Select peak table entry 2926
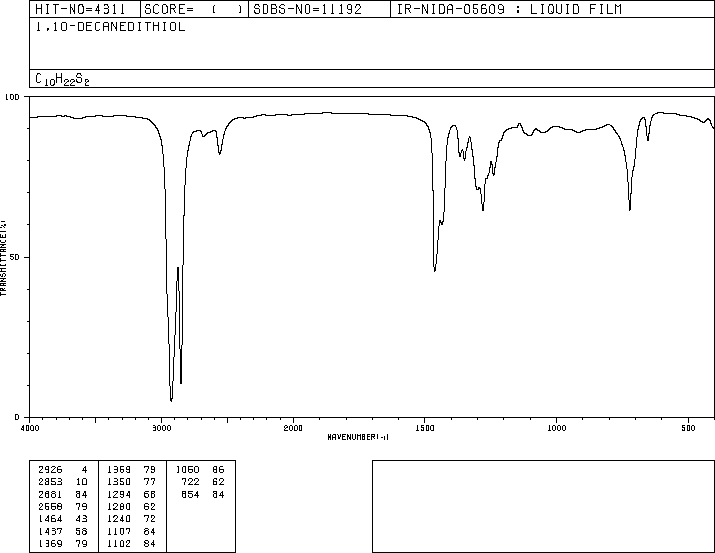This screenshot has width=715, height=553. point(50,470)
